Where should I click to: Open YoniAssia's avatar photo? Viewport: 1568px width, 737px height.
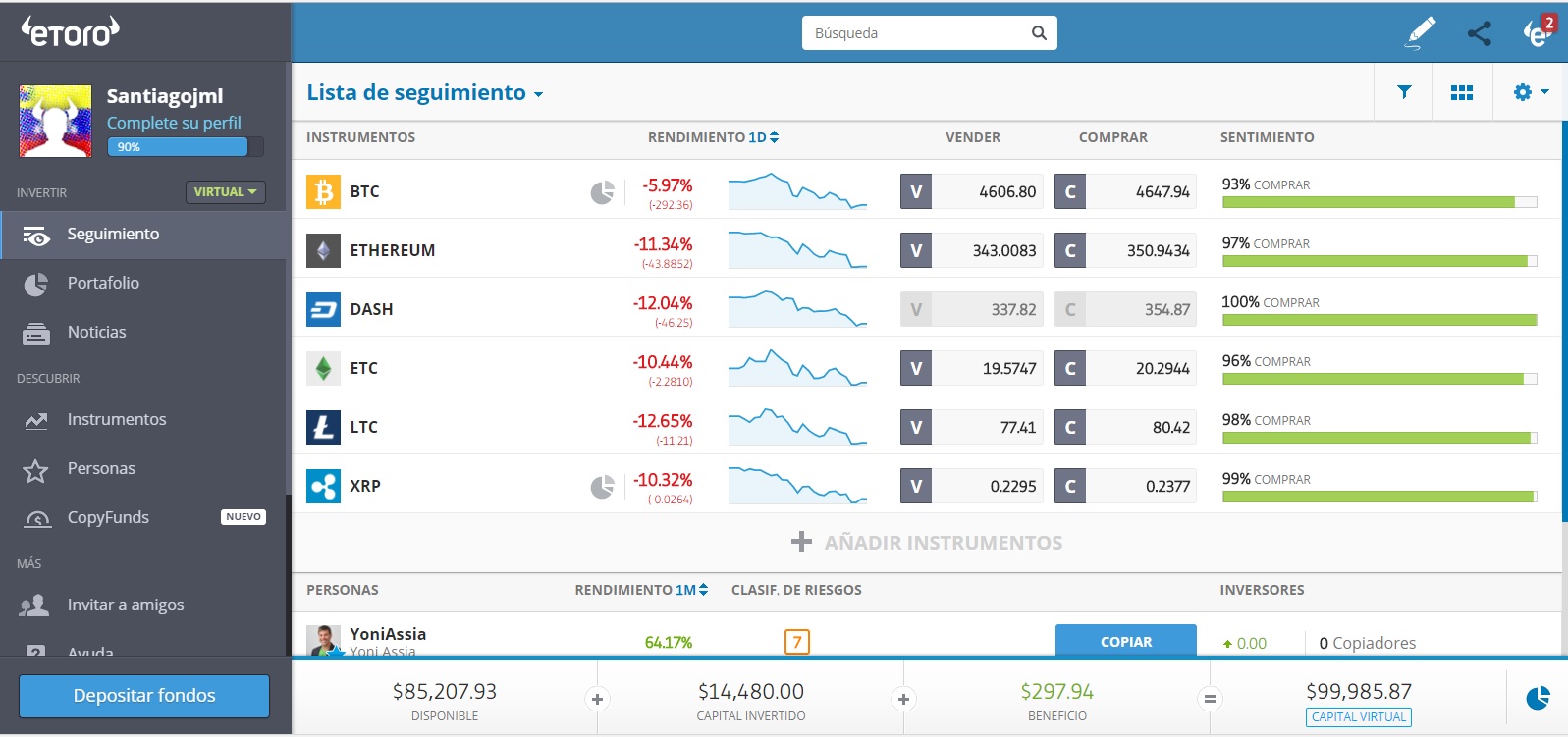[323, 640]
